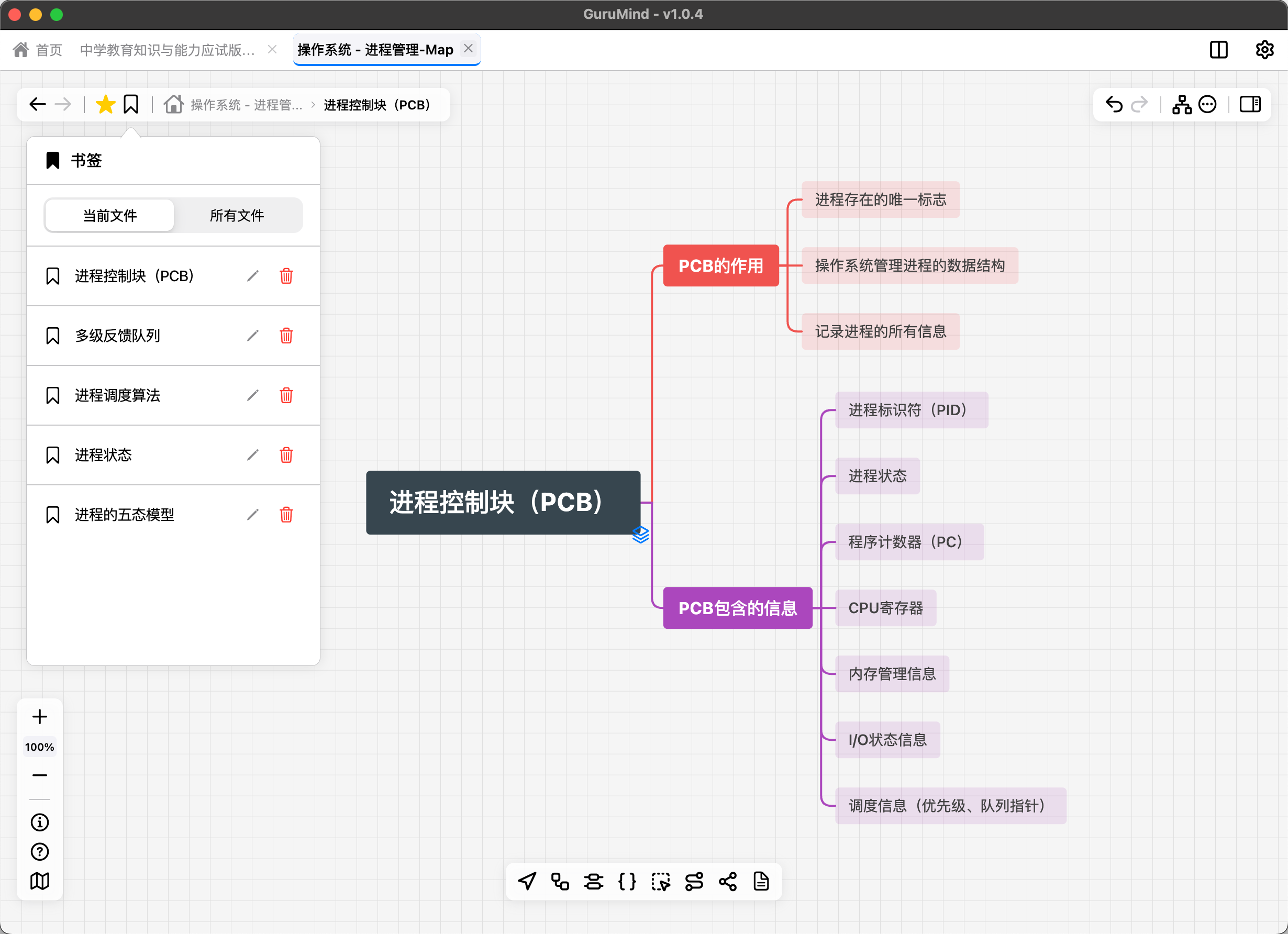1288x934 pixels.
Task: Open the bookmark panel icon in breadcrumb bar
Action: coord(131,105)
